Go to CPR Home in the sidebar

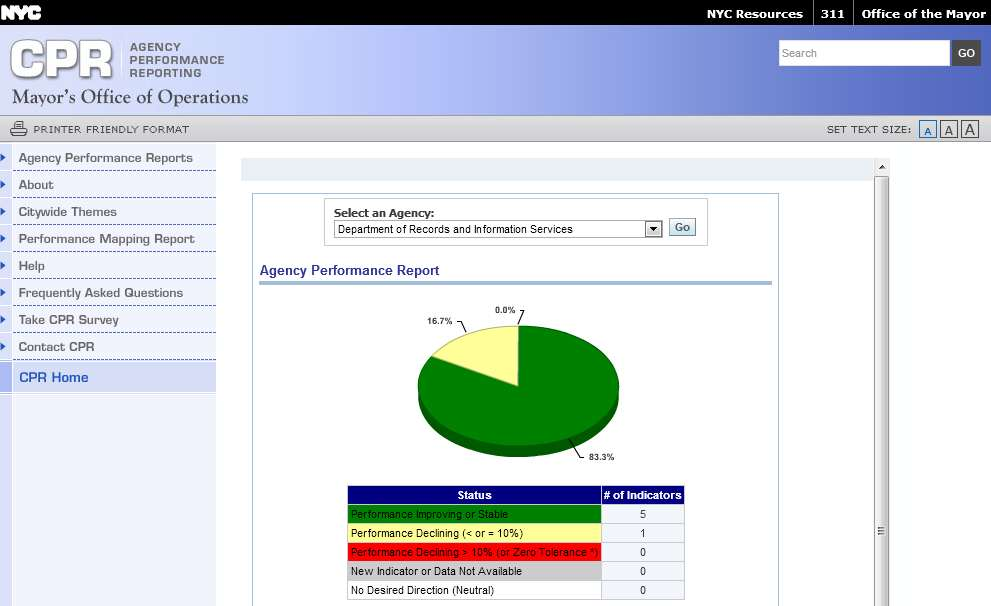pyautogui.click(x=54, y=377)
